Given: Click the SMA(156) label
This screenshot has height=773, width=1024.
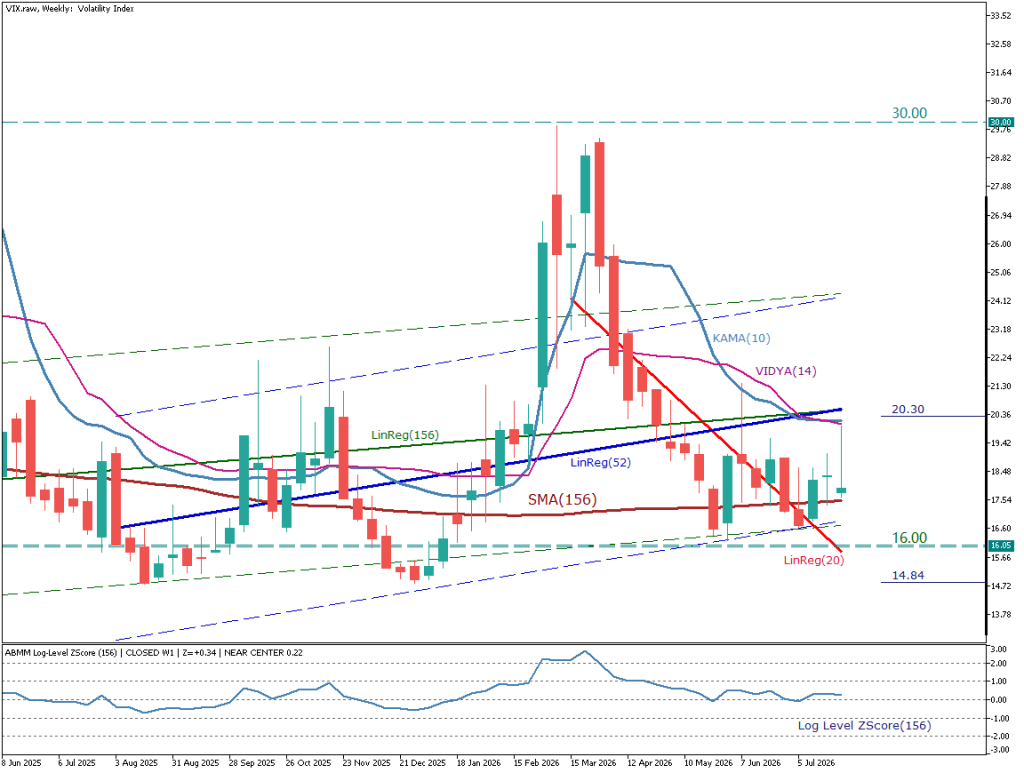Looking at the screenshot, I should point(562,499).
